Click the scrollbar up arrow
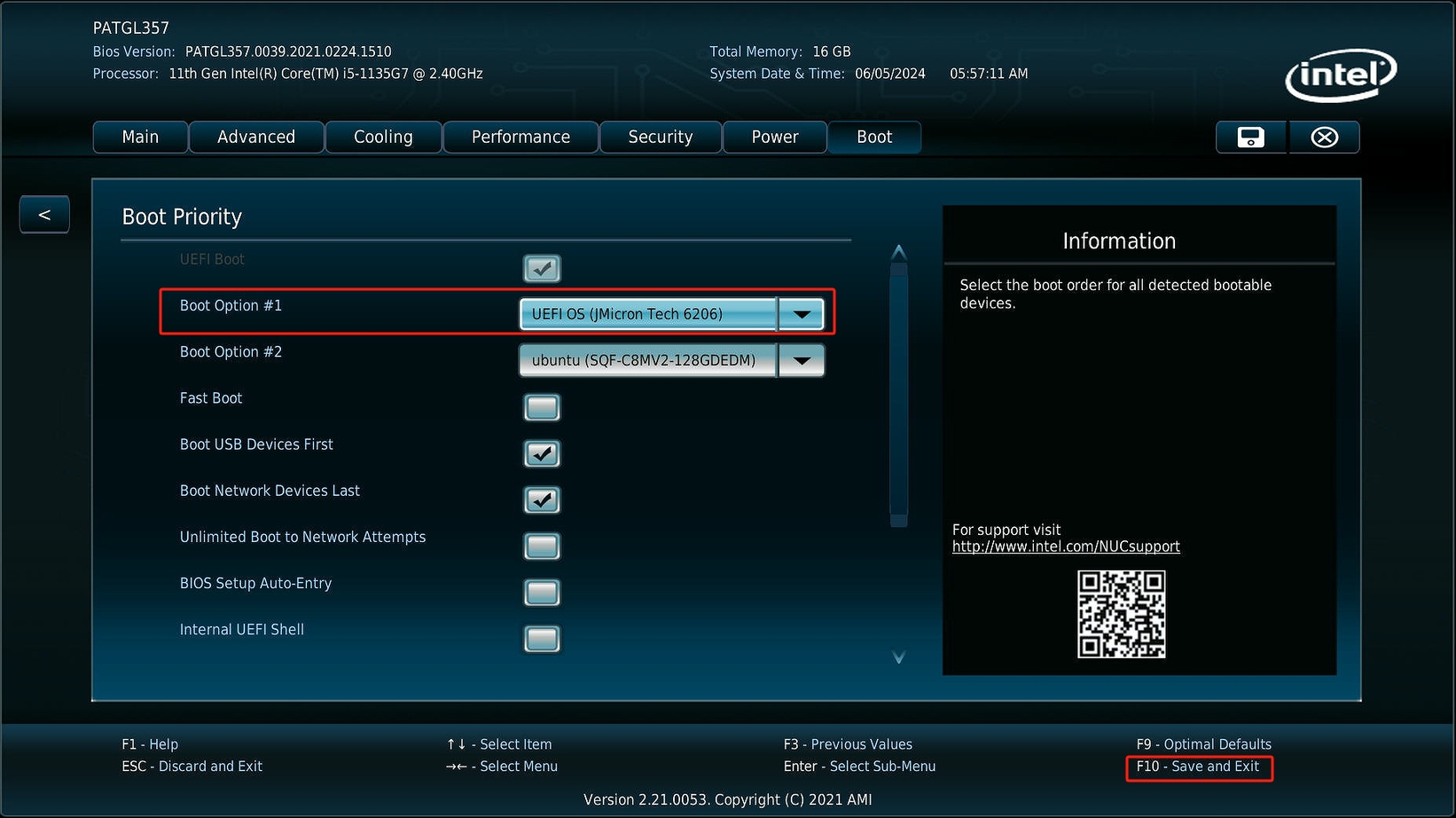 898,253
